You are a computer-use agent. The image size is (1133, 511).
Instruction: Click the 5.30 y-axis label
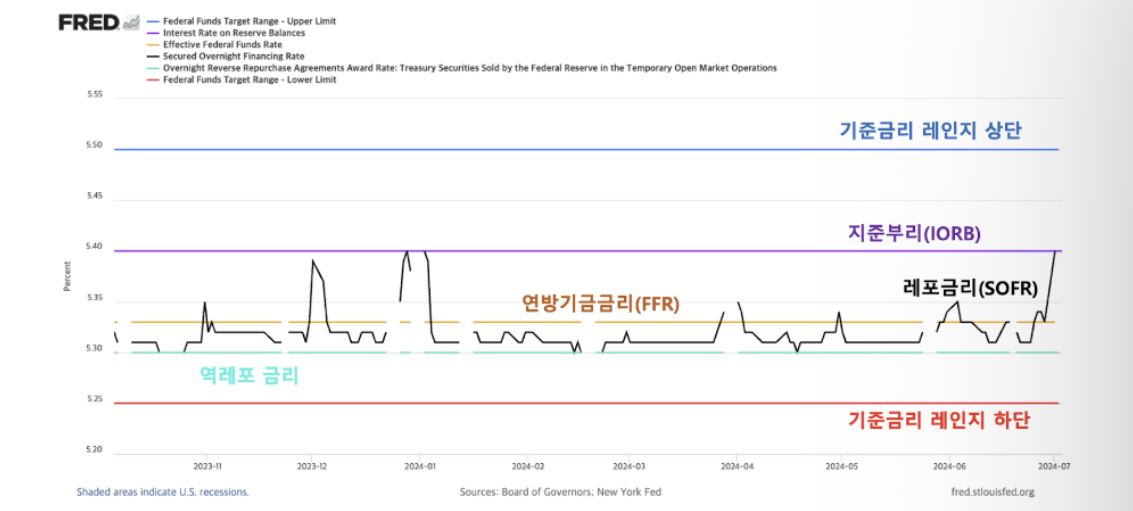94,348
